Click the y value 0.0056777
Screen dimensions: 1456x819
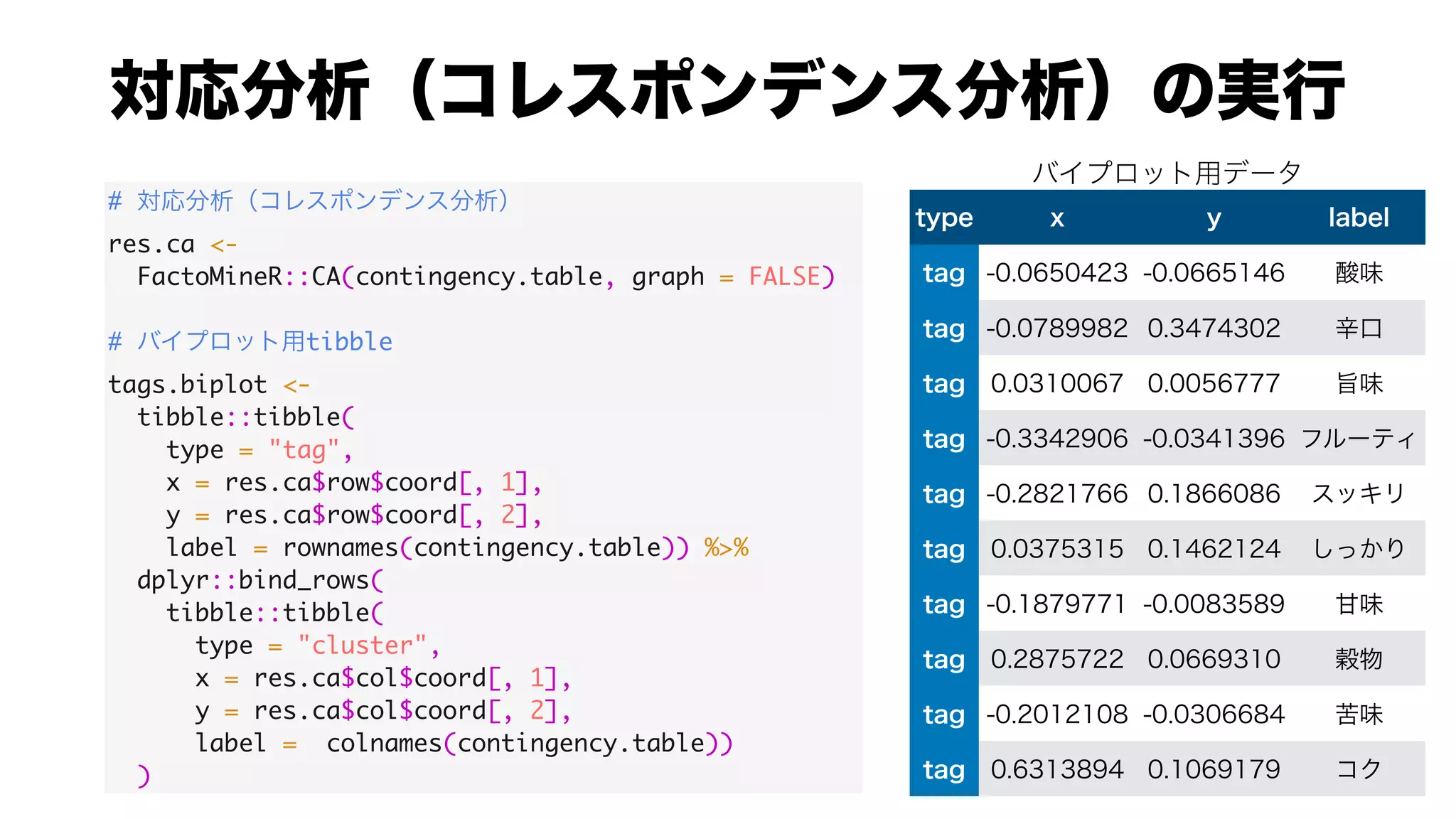(x=1214, y=384)
